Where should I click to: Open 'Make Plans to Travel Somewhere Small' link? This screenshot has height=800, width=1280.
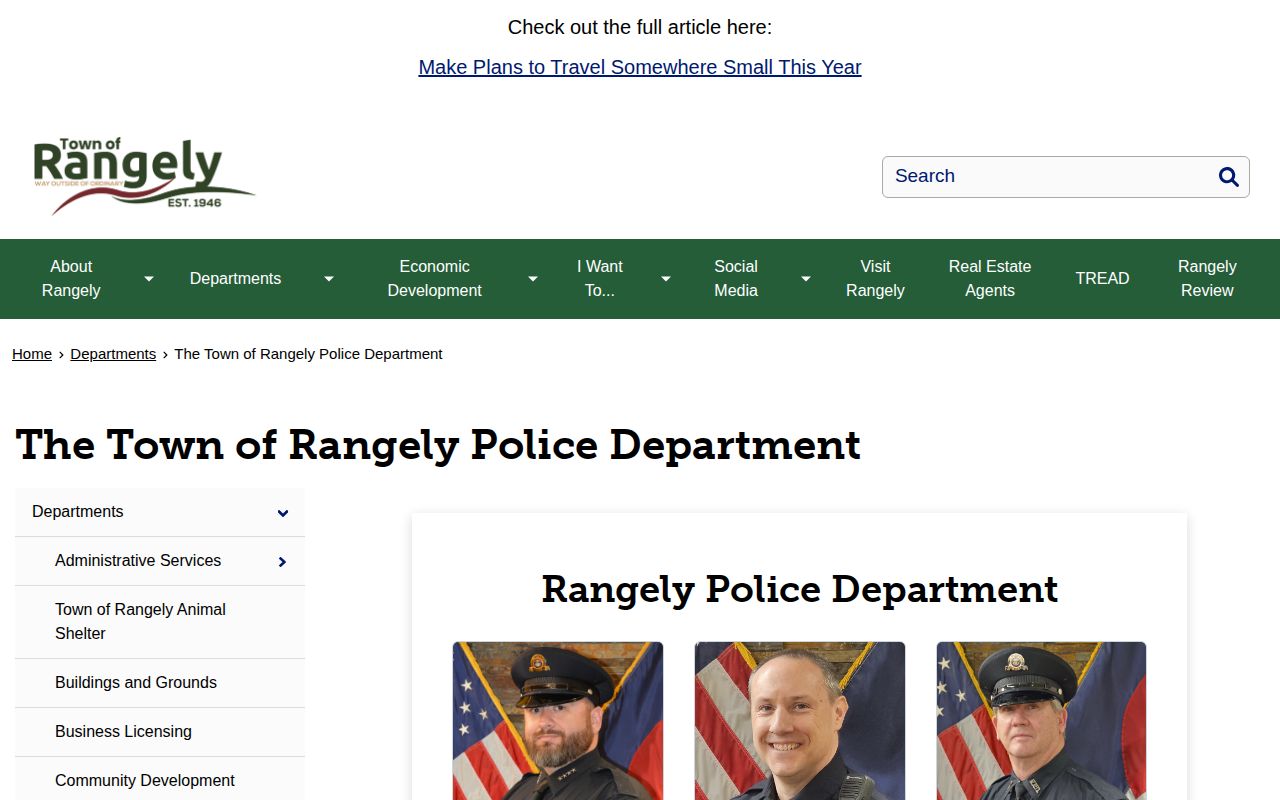(x=640, y=67)
